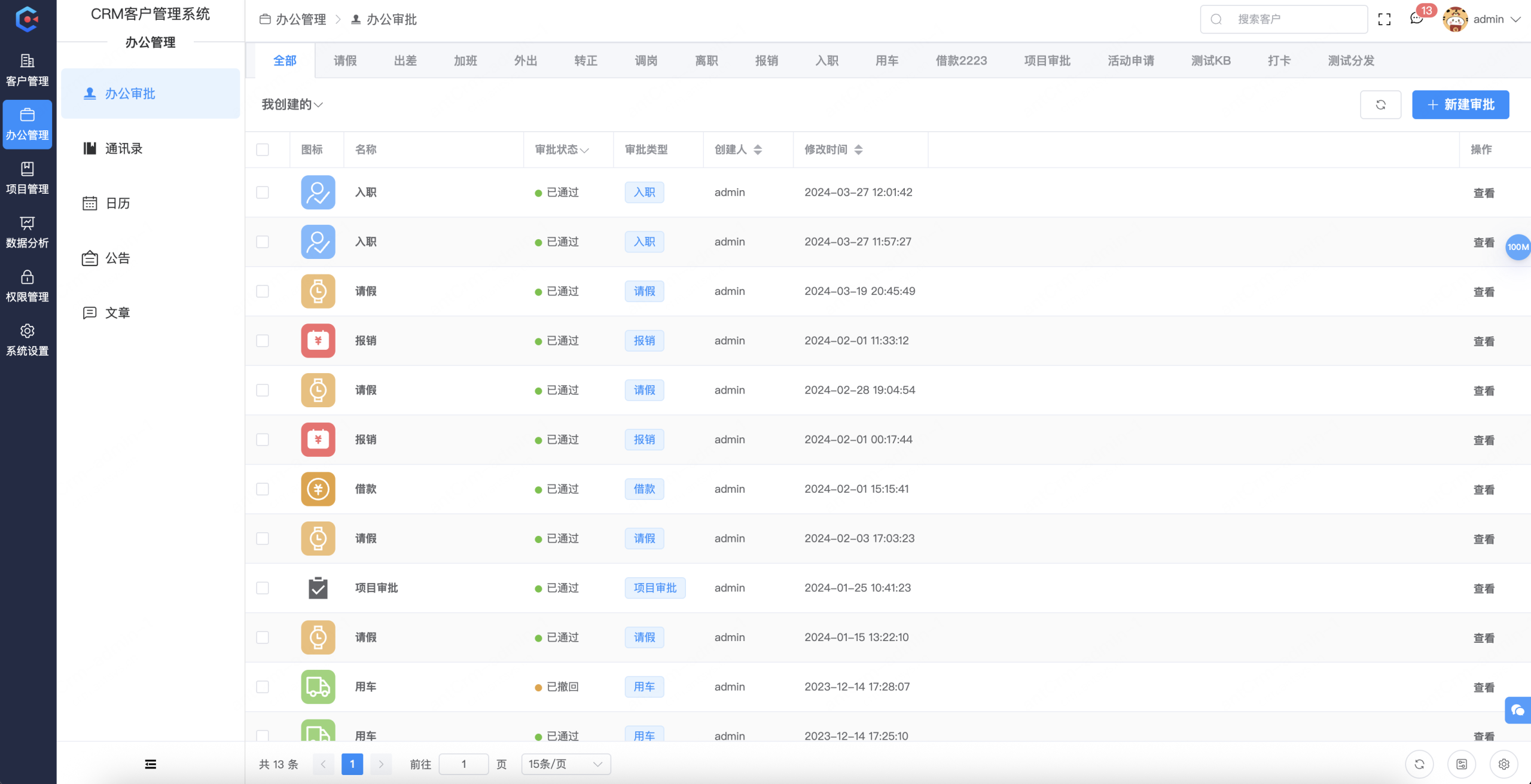
Task: Refresh the approval list with refresh icon
Action: point(1381,105)
